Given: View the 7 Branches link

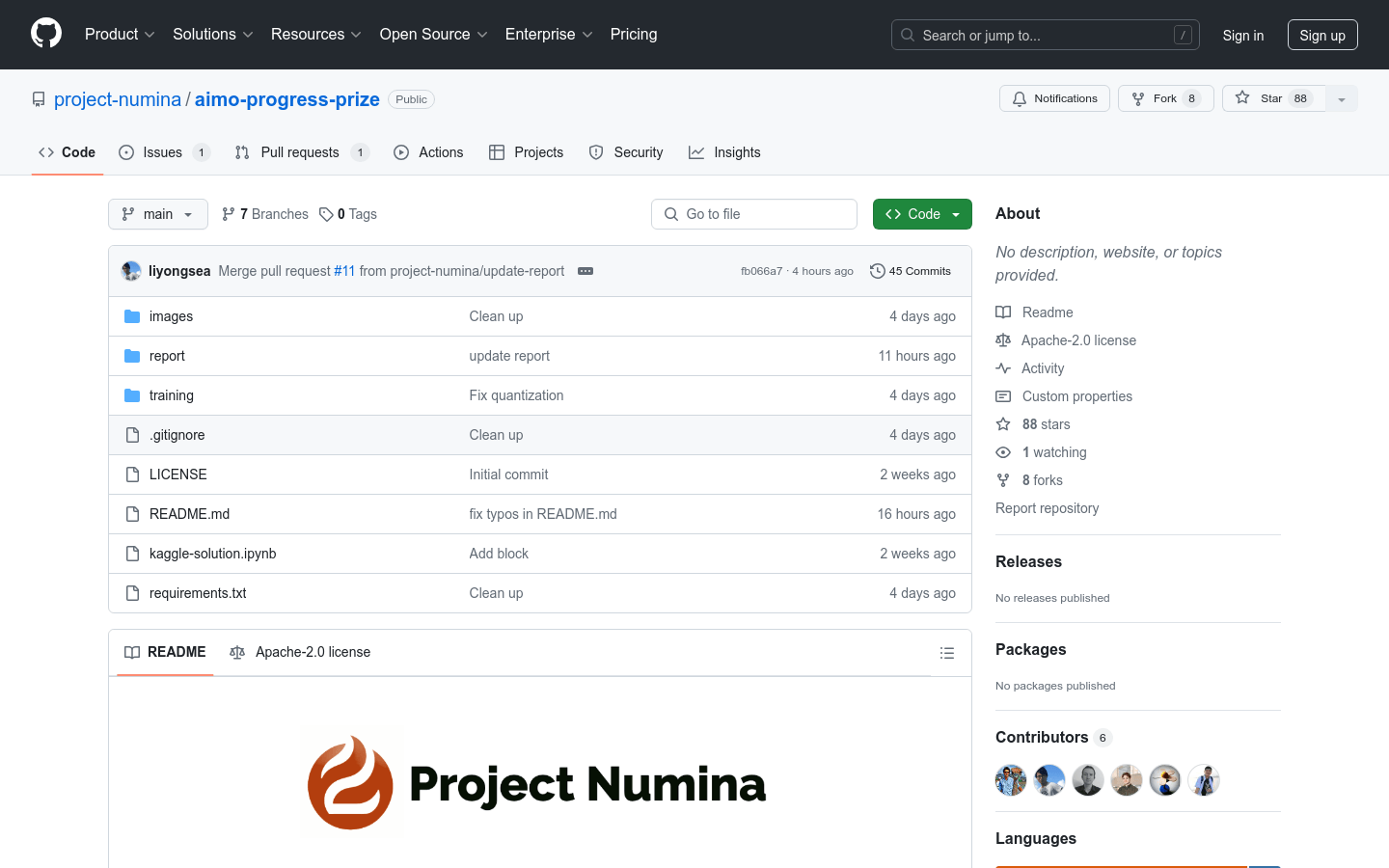Looking at the screenshot, I should pyautogui.click(x=265, y=214).
